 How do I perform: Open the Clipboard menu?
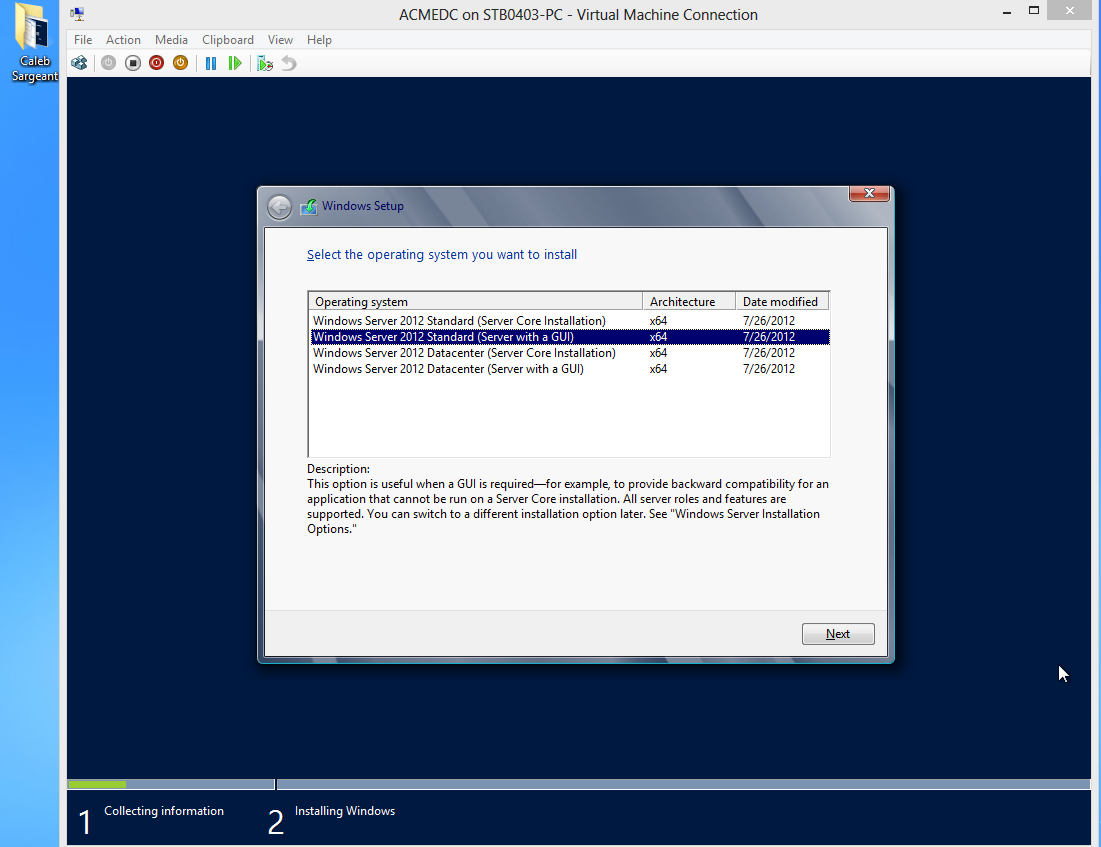228,40
